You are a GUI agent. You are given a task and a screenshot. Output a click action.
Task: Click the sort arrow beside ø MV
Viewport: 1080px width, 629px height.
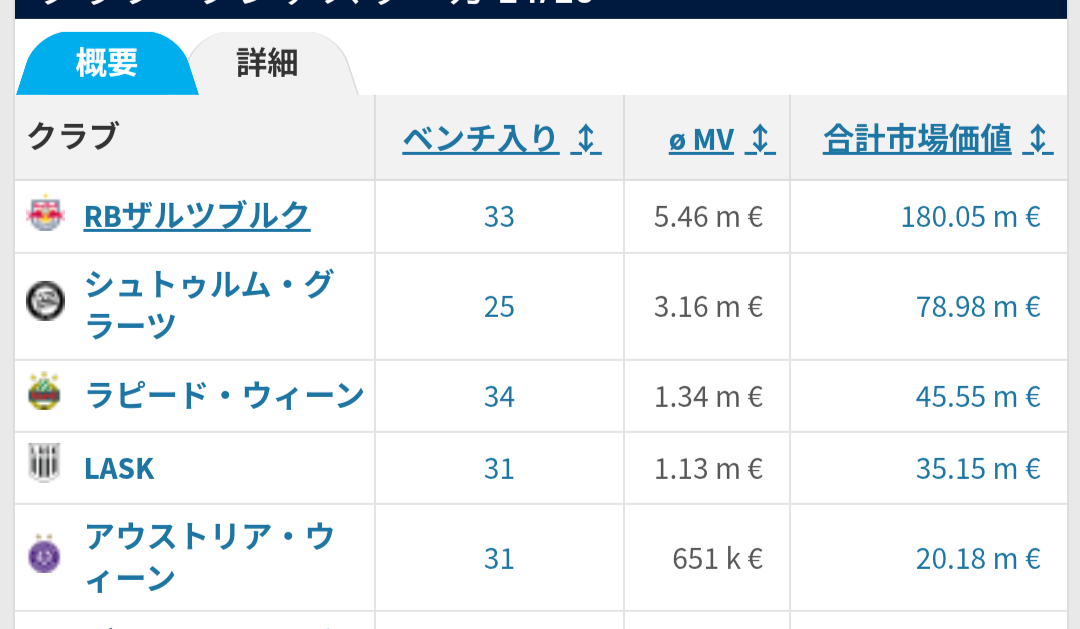tap(760, 139)
